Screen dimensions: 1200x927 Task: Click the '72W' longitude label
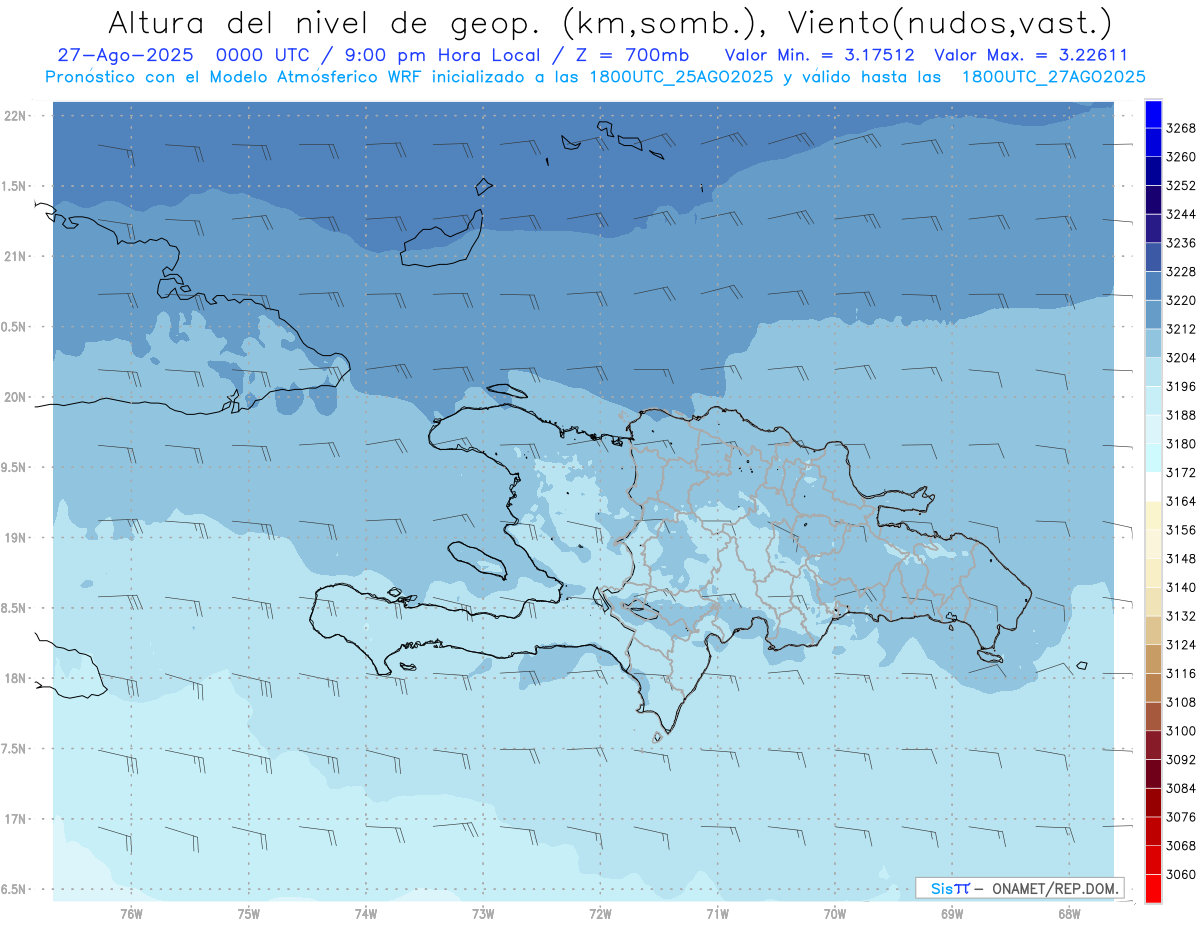tap(600, 914)
